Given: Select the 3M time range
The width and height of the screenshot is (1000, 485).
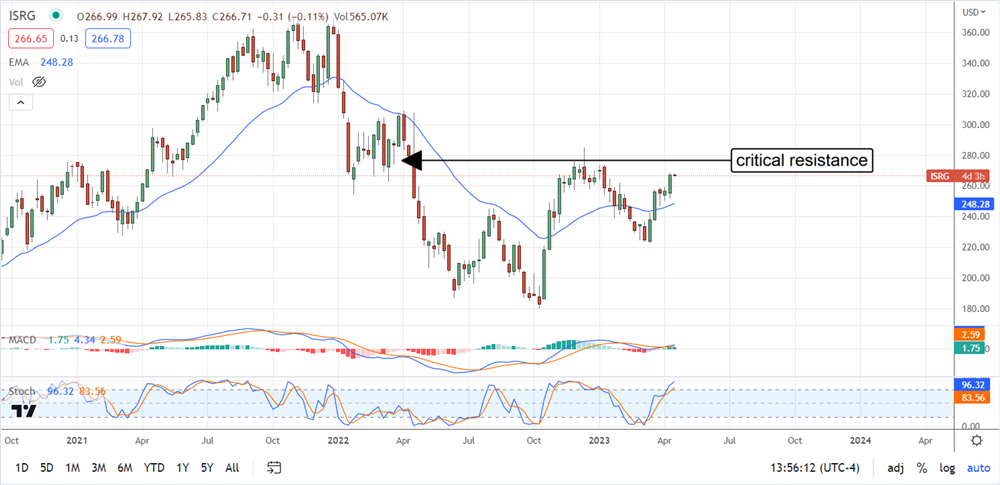Looking at the screenshot, I should click(98, 468).
